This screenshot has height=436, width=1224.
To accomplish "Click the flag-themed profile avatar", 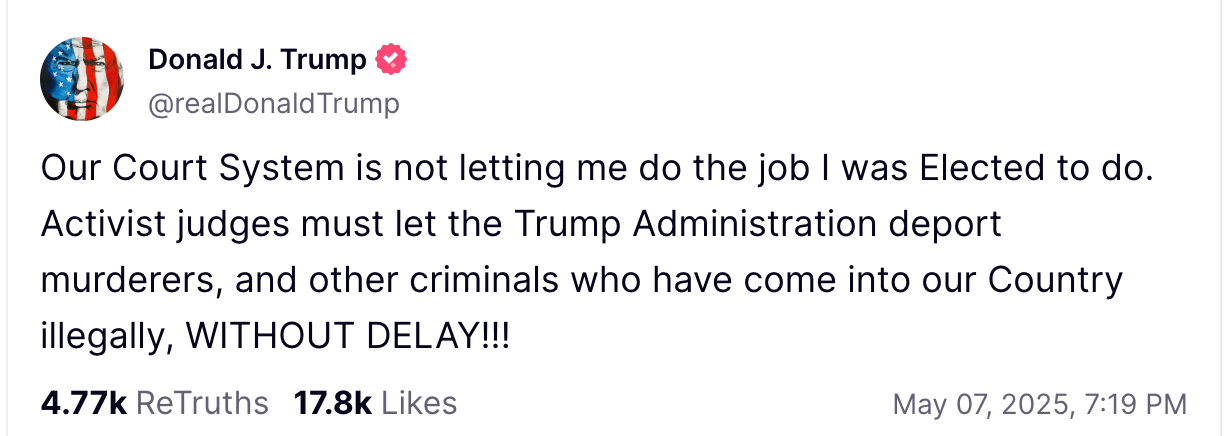I will point(83,80).
